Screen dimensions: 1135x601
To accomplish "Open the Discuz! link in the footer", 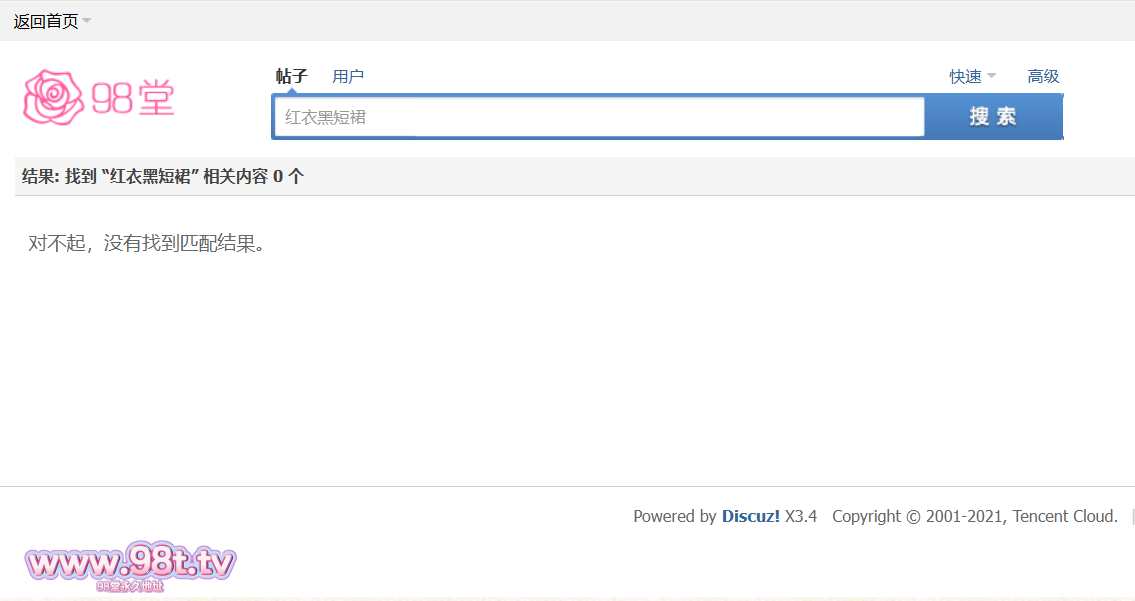I will (750, 516).
